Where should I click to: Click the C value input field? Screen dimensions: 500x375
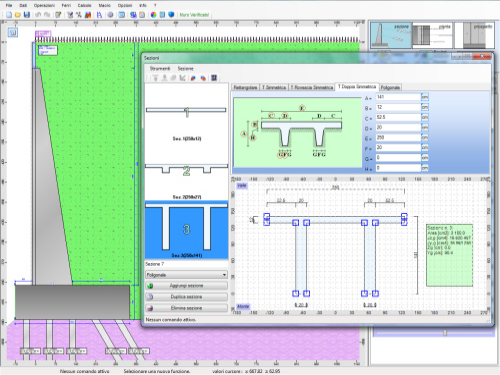[x=398, y=117]
